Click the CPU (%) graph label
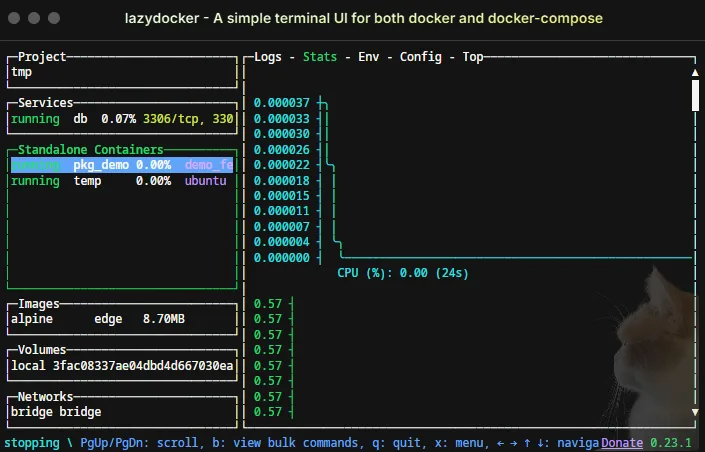The height and width of the screenshot is (452, 705). tap(403, 272)
